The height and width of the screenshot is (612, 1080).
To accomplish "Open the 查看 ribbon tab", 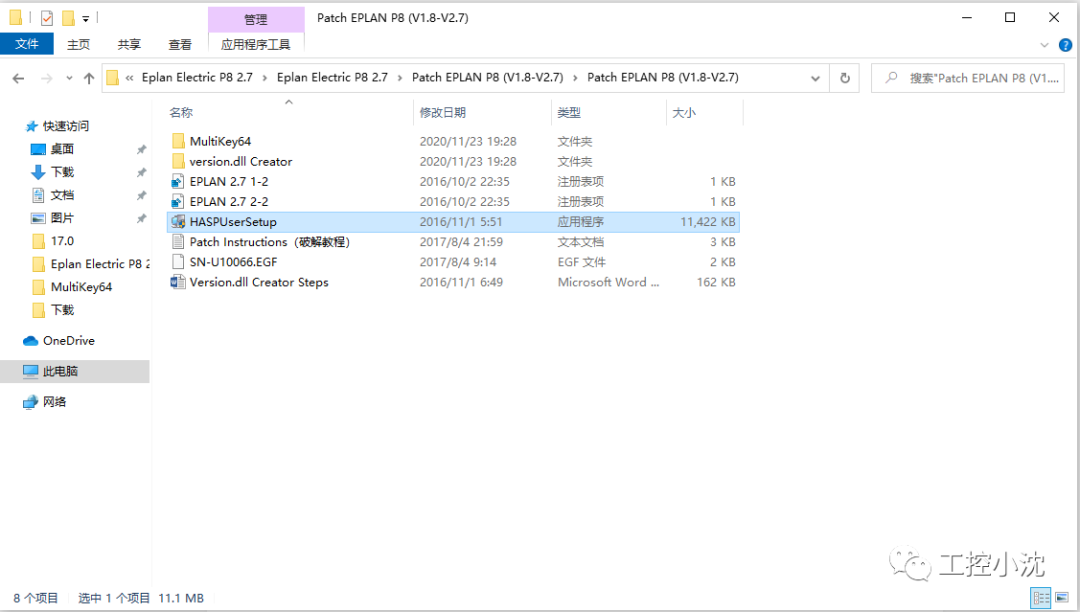I will tap(180, 44).
